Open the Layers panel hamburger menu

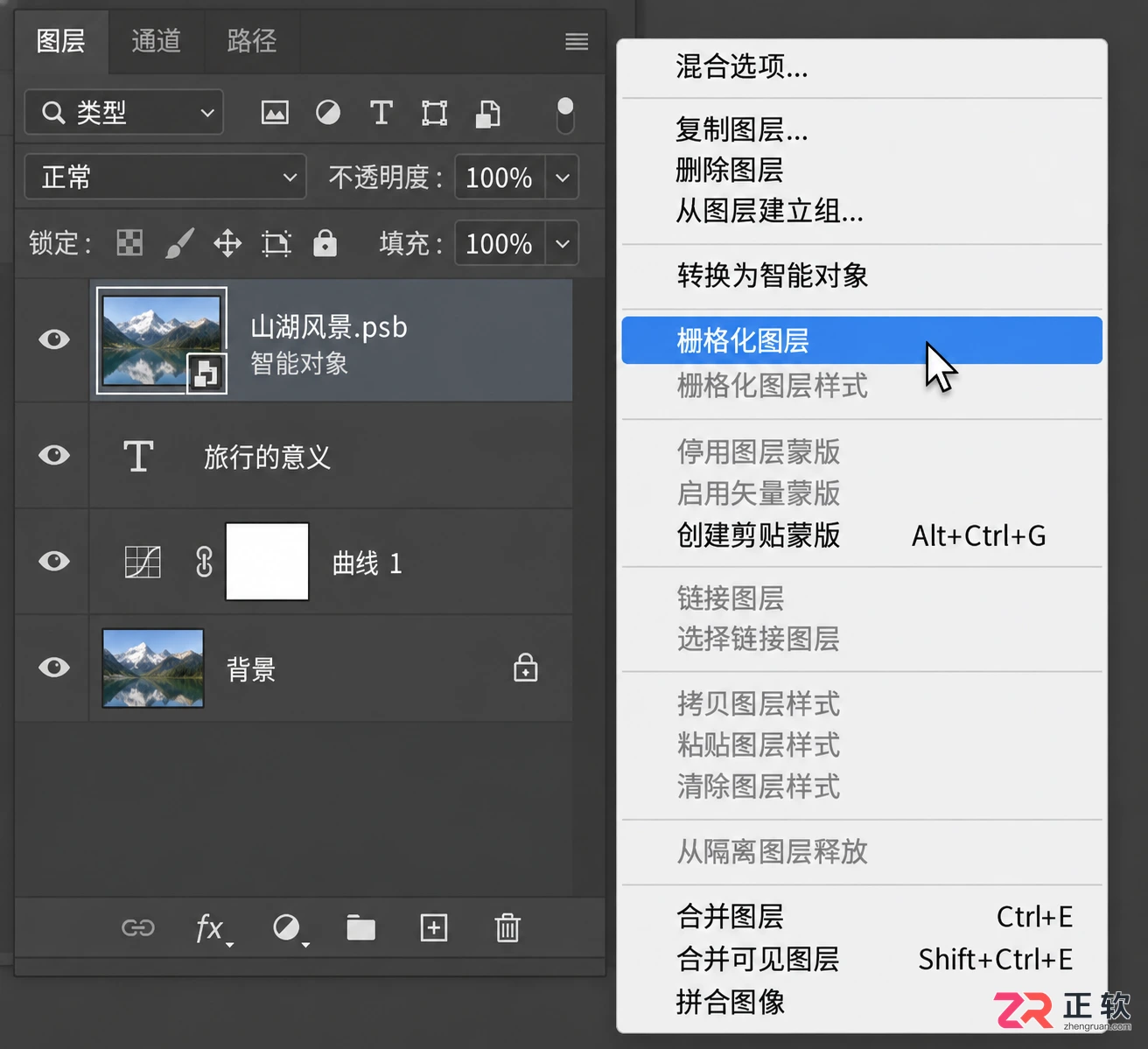click(577, 41)
